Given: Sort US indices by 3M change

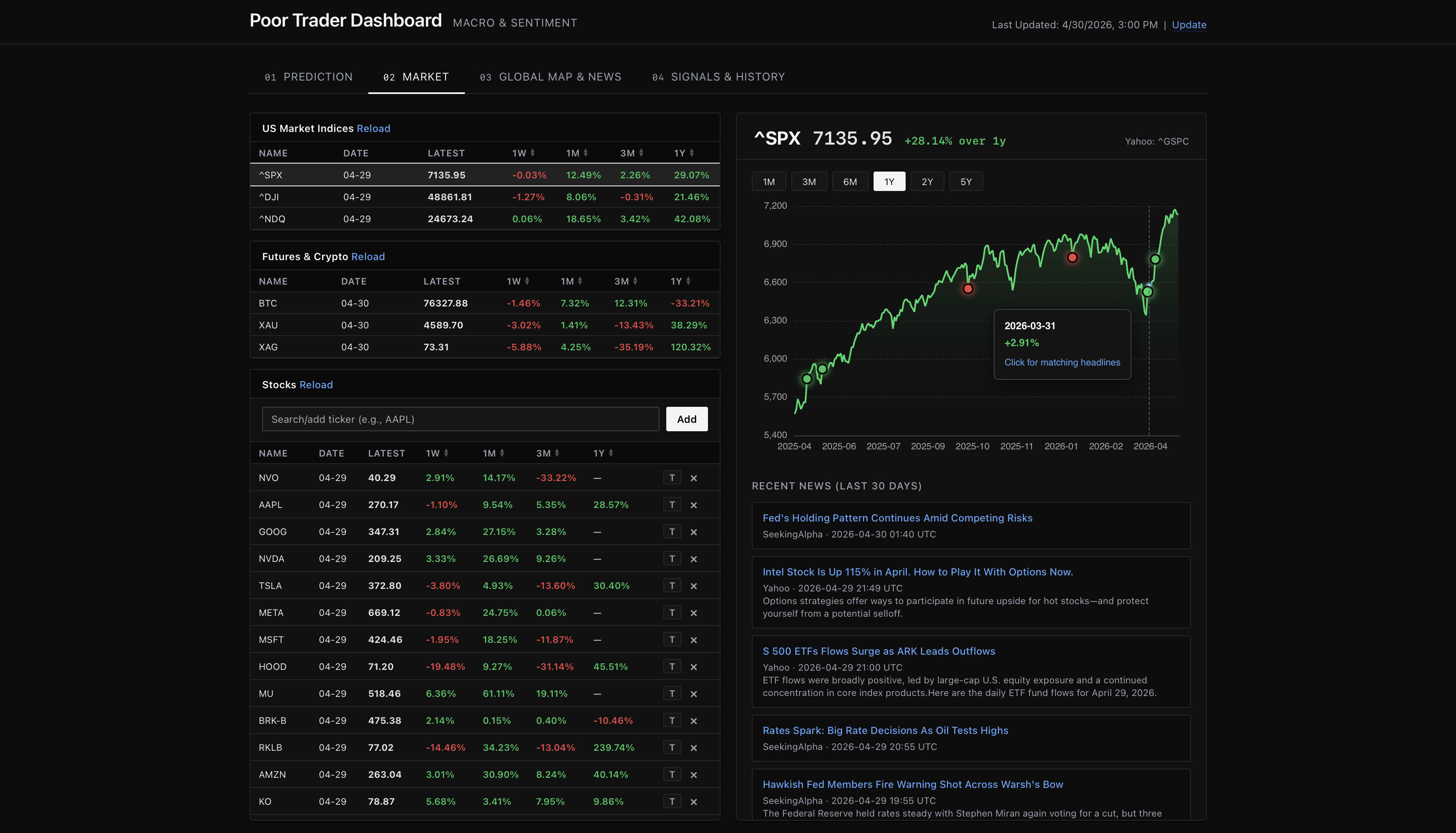Looking at the screenshot, I should [x=631, y=153].
